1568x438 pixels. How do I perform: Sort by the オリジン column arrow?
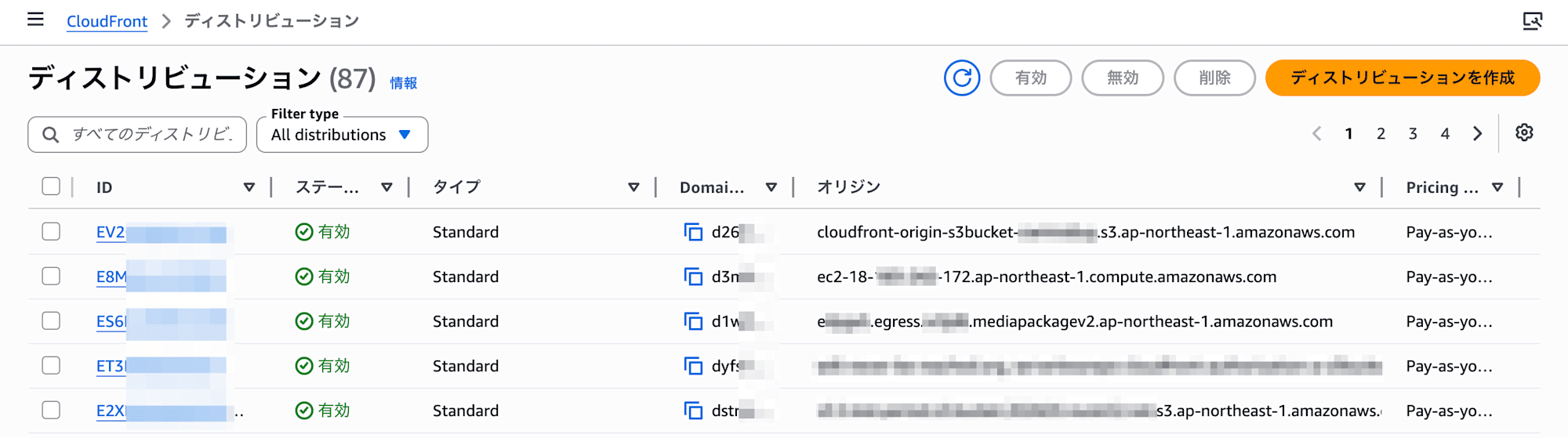point(1359,187)
